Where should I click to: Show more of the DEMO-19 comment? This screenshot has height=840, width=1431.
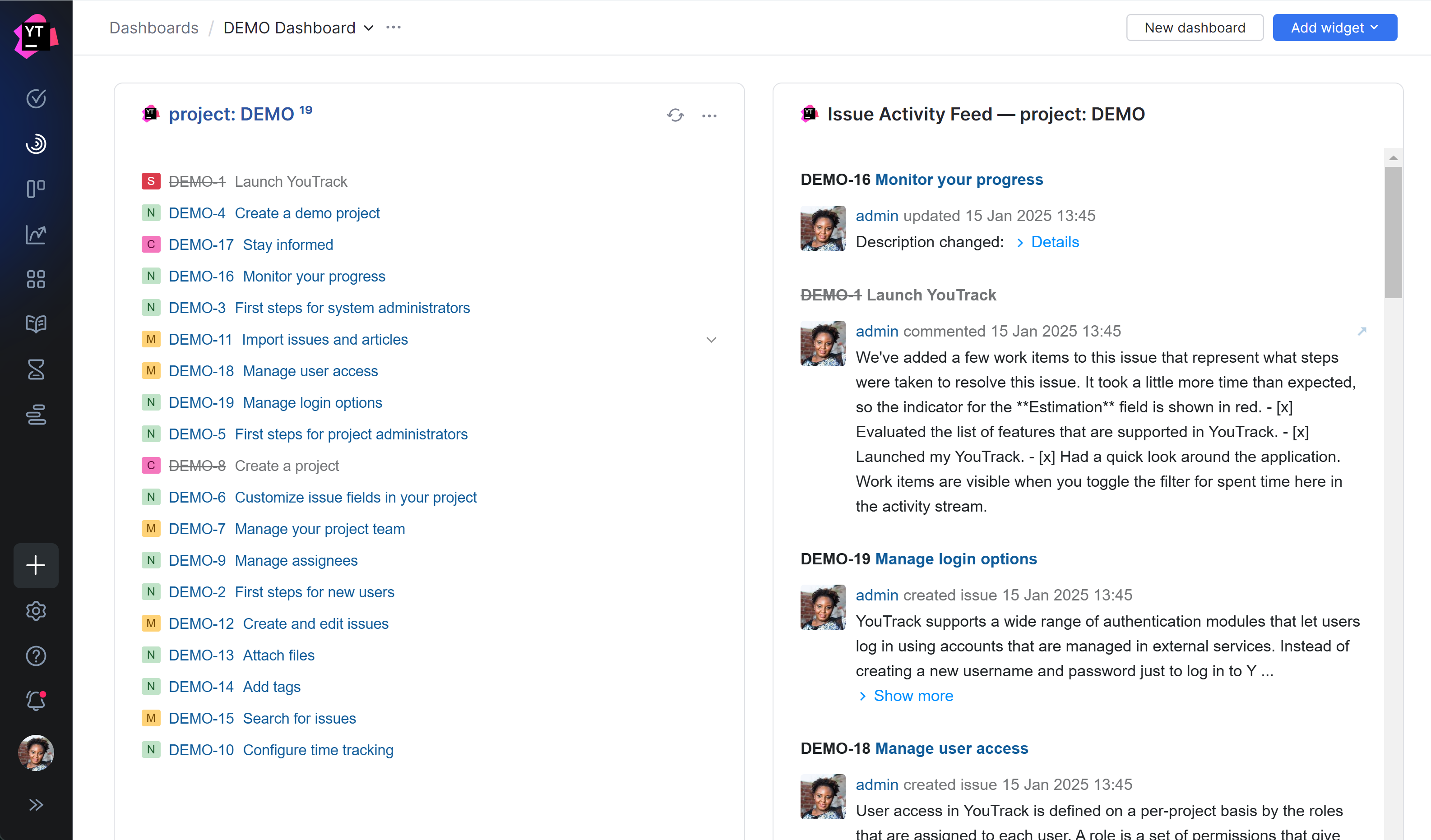(912, 695)
